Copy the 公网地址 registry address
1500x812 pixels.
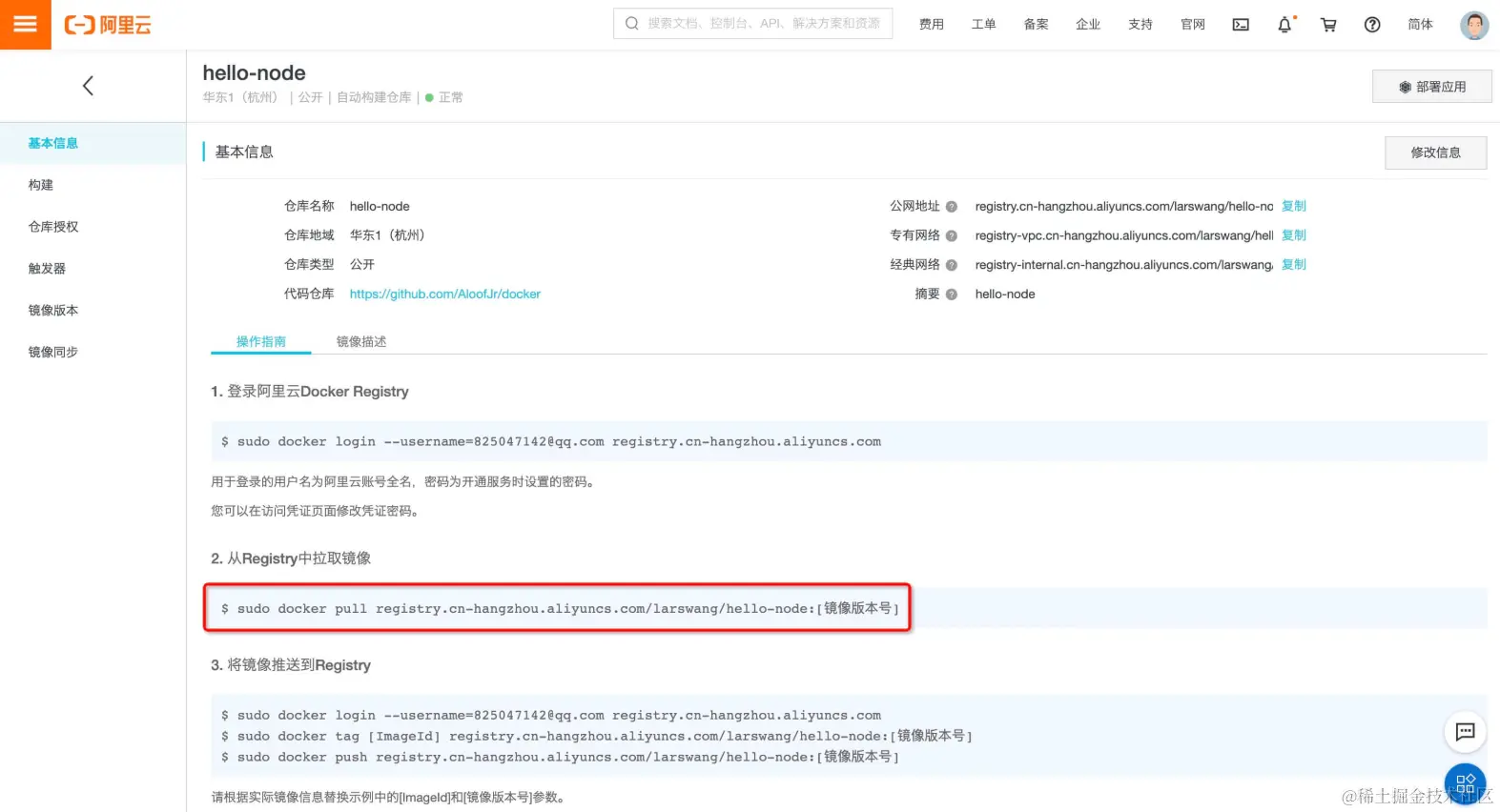click(1293, 206)
